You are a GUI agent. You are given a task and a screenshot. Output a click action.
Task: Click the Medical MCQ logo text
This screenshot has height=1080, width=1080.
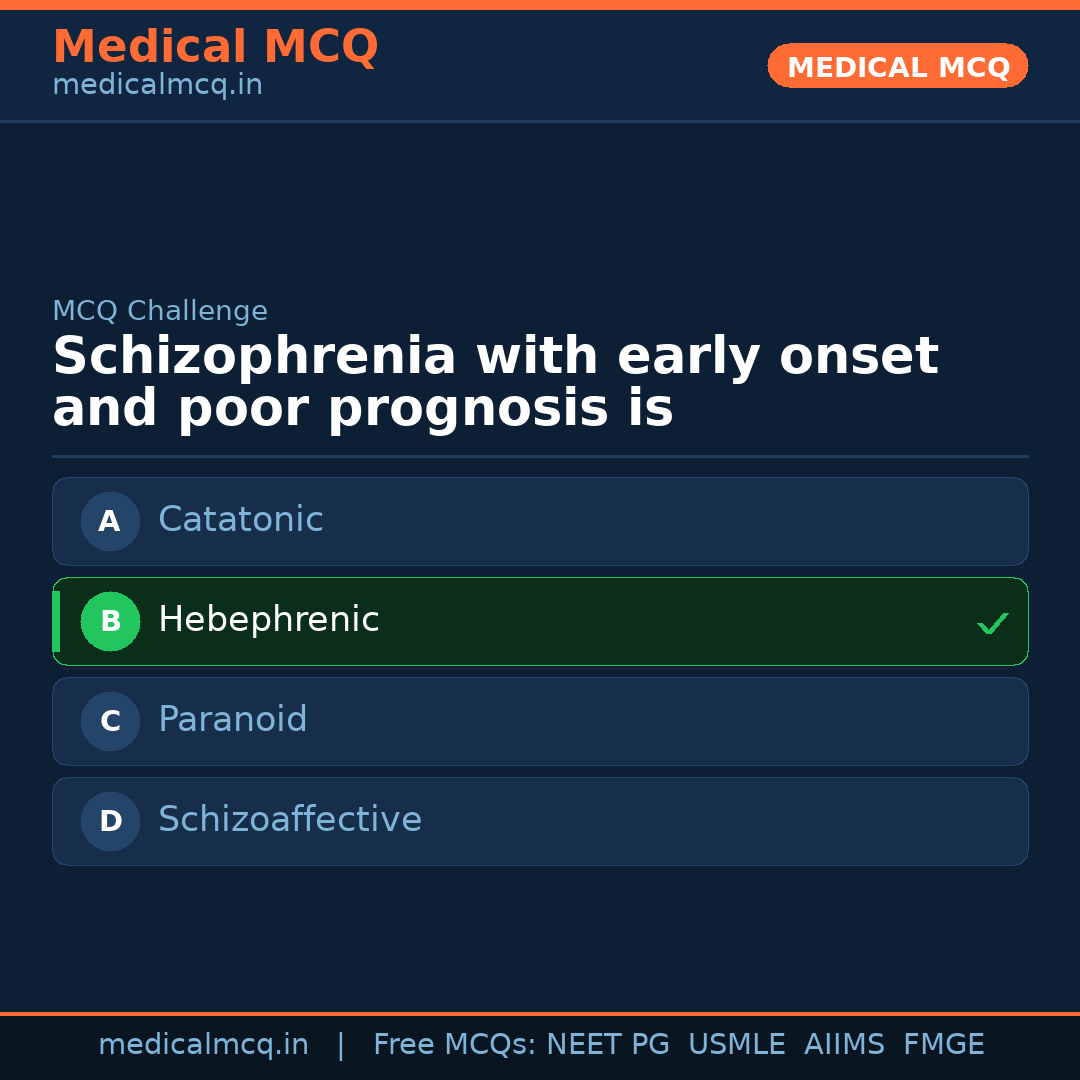click(x=215, y=46)
